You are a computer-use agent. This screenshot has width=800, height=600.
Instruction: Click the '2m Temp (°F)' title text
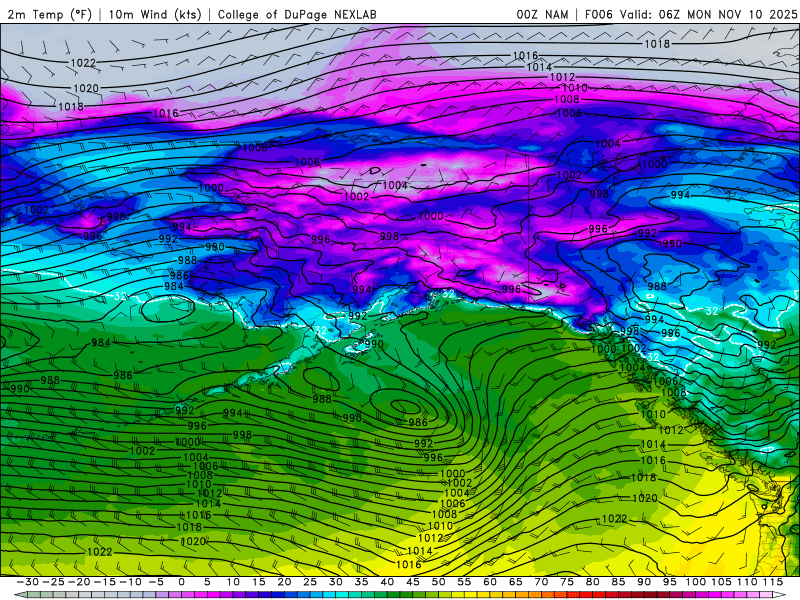[50, 14]
